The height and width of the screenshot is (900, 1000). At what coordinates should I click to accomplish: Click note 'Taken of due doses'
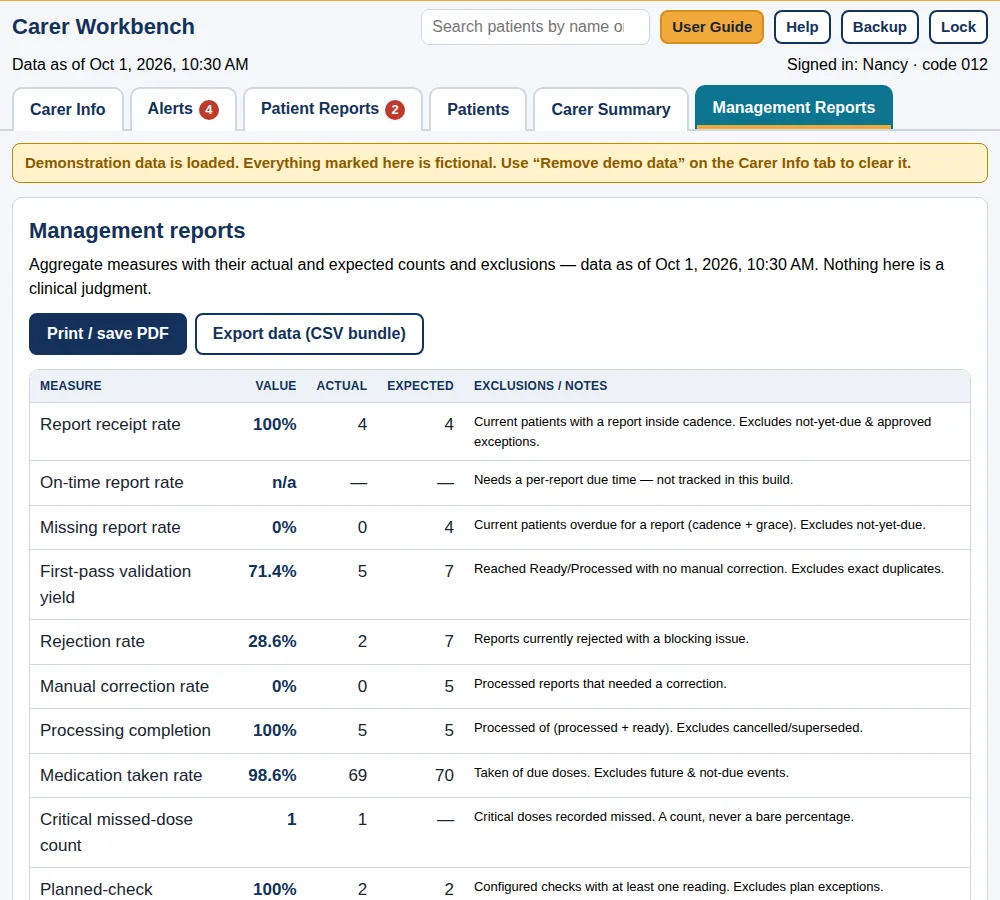631,772
